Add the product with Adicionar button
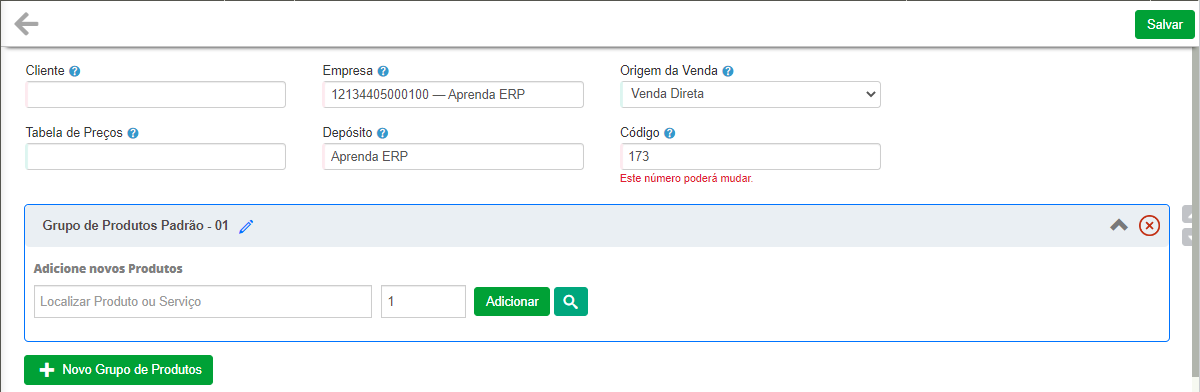This screenshot has width=1200, height=392. [x=512, y=301]
